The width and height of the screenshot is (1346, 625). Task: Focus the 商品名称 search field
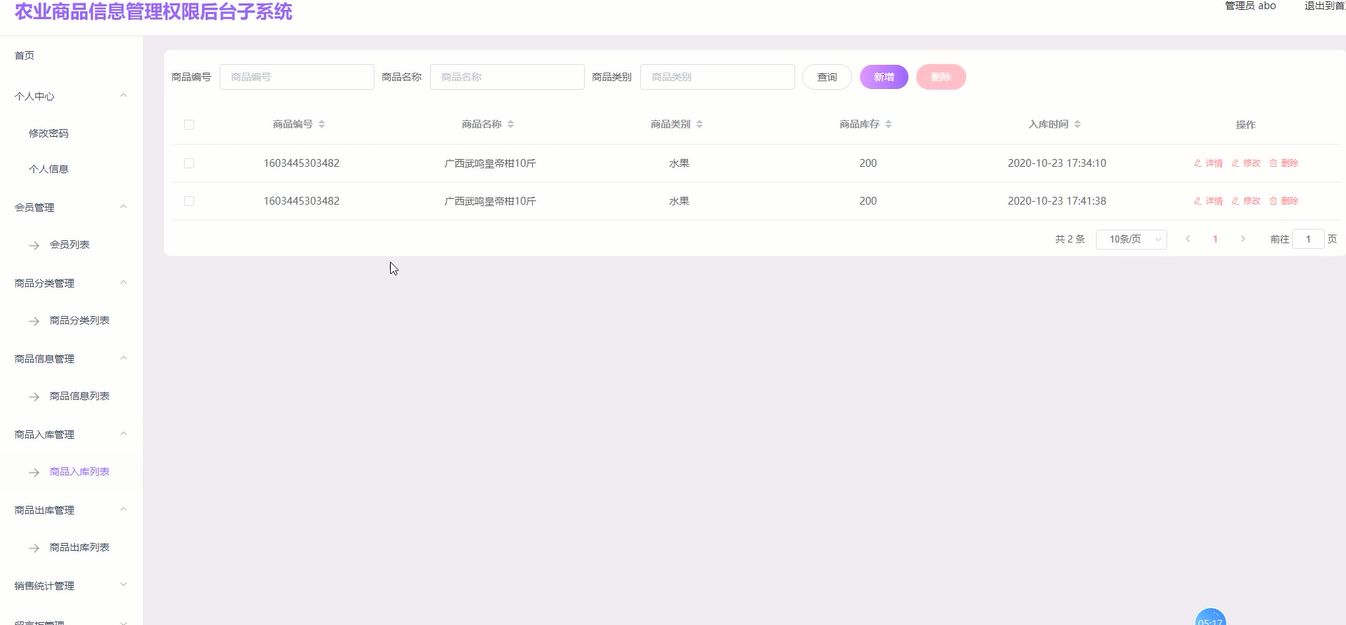[507, 77]
